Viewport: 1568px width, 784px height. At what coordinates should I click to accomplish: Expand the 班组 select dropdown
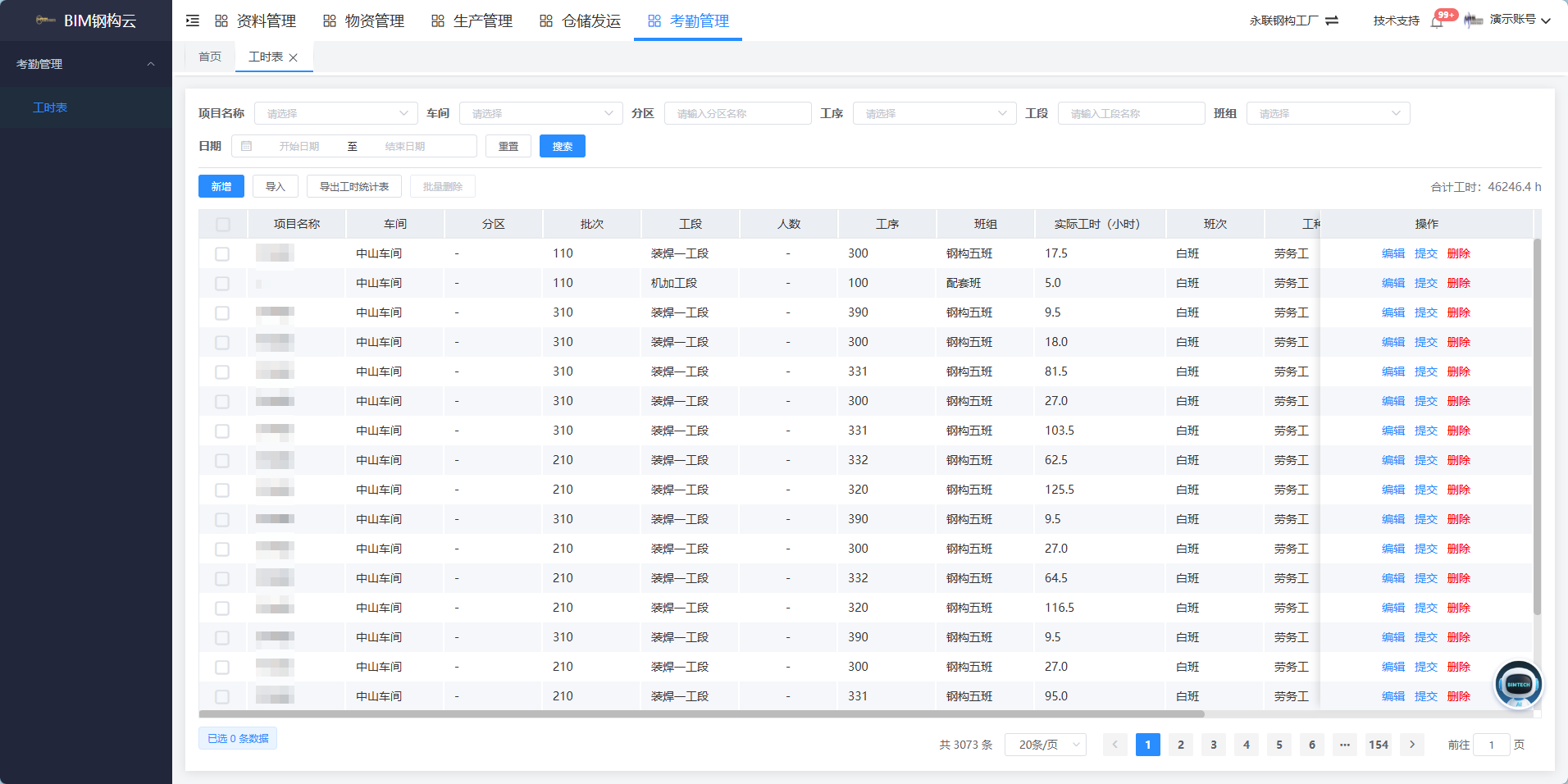(1329, 113)
